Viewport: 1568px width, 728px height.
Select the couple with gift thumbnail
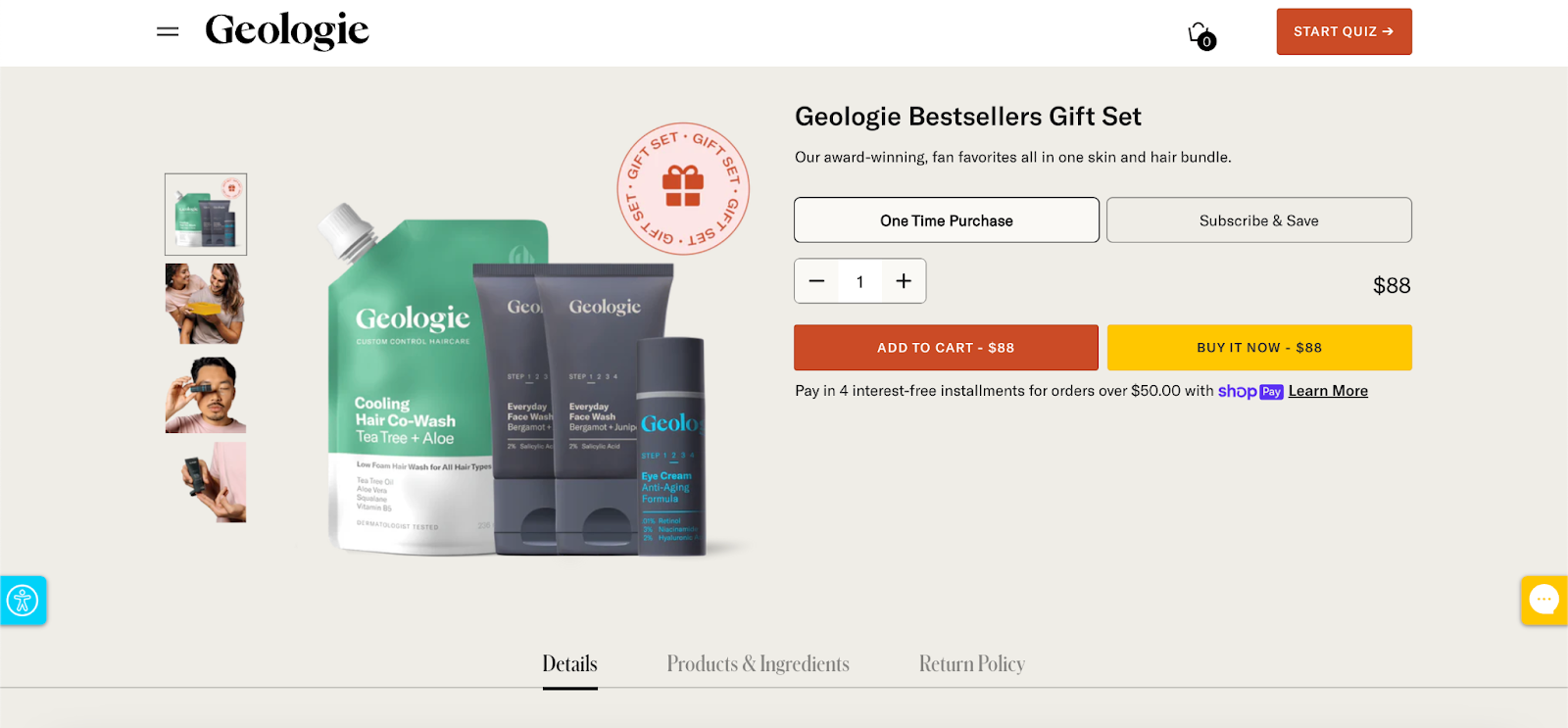[x=206, y=304]
